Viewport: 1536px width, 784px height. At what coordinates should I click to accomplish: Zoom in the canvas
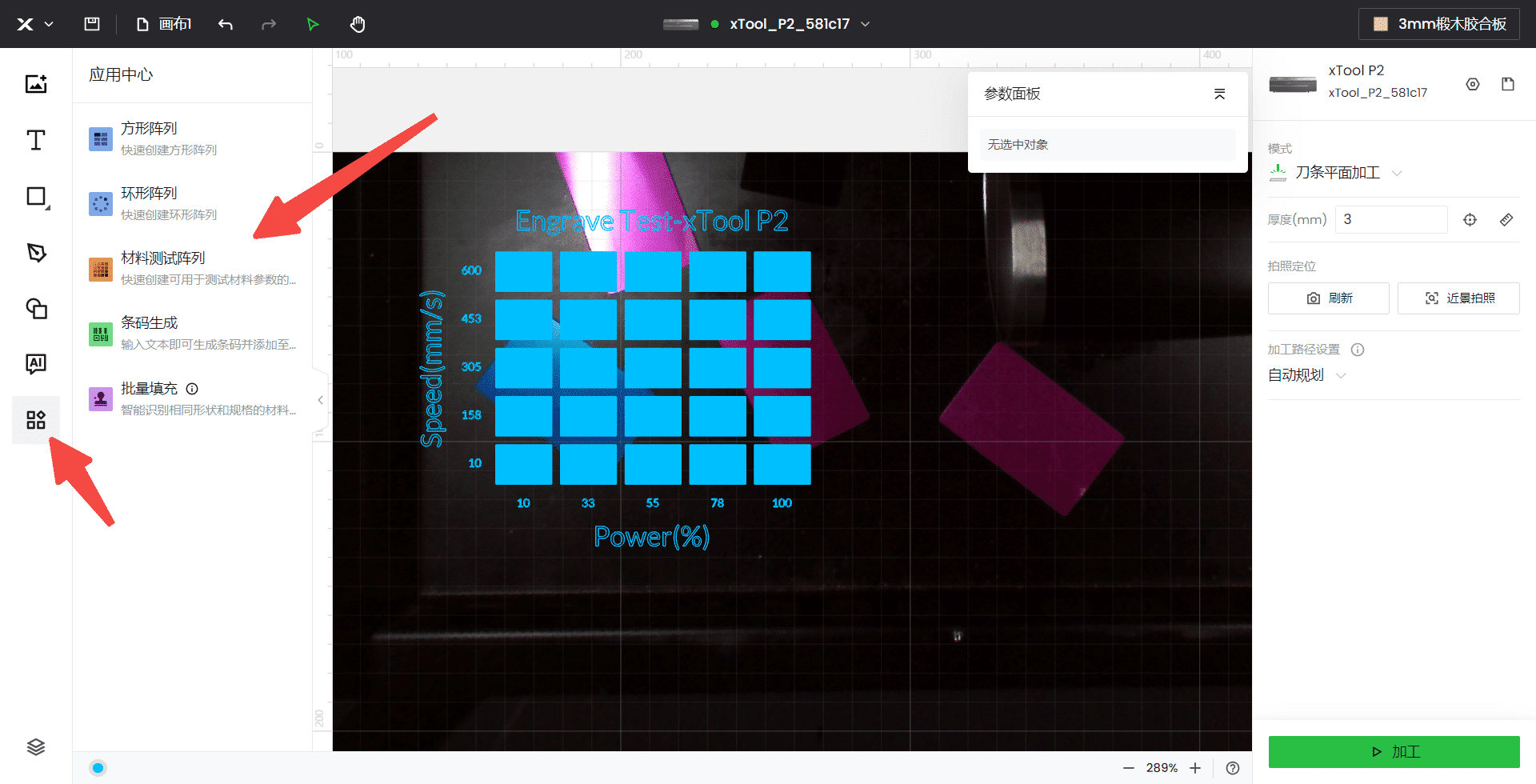tap(1195, 768)
